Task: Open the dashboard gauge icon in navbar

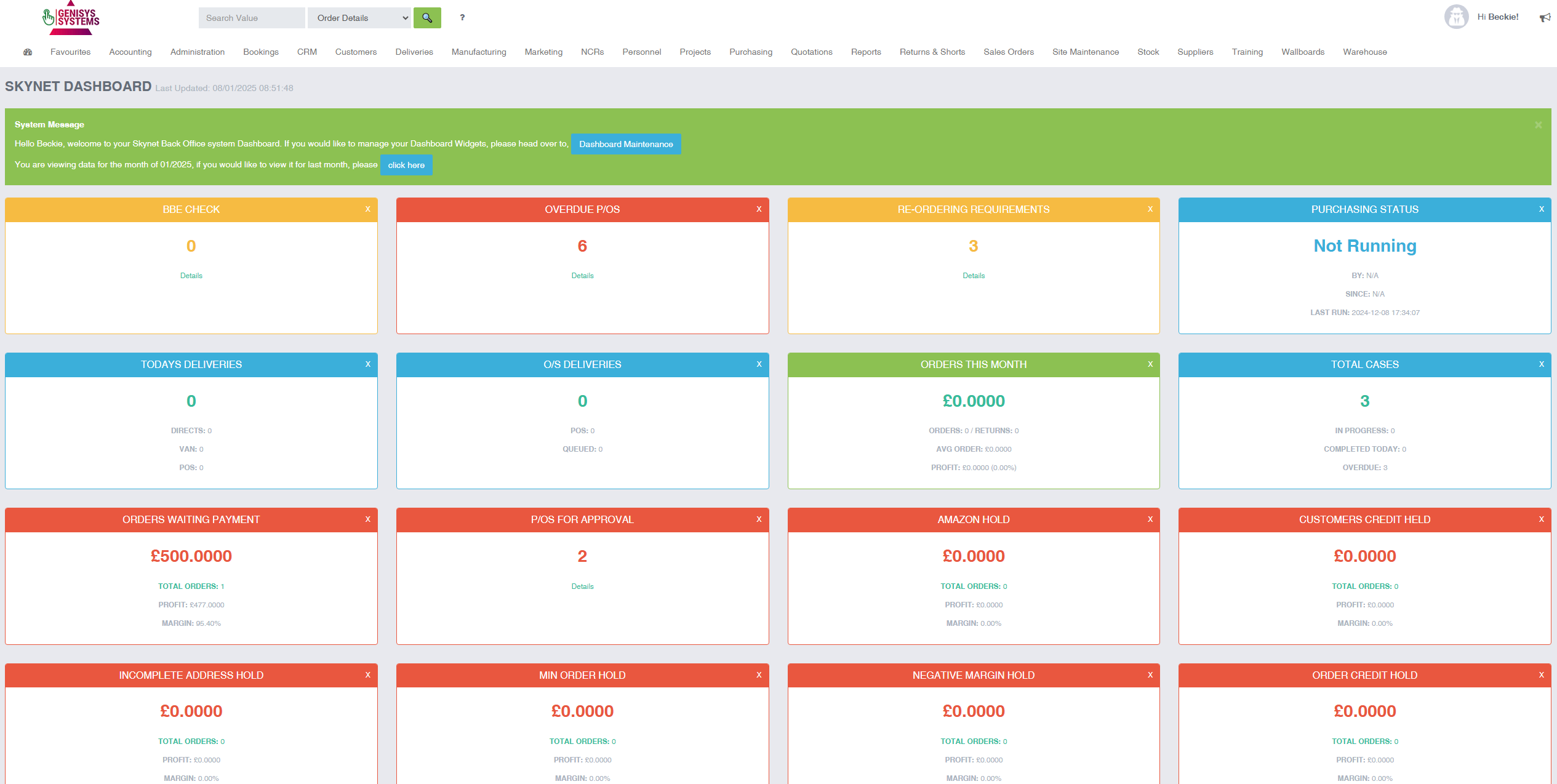Action: [x=28, y=52]
